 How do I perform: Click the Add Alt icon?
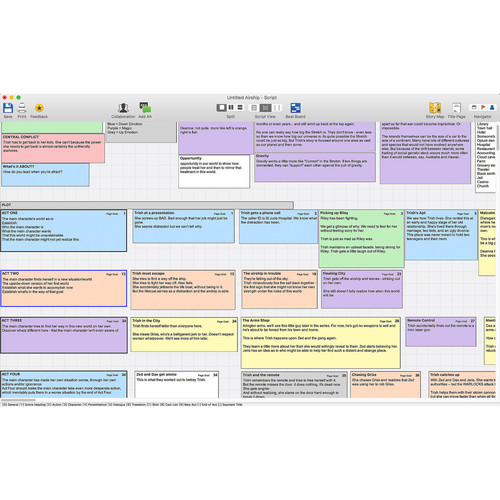[145, 108]
